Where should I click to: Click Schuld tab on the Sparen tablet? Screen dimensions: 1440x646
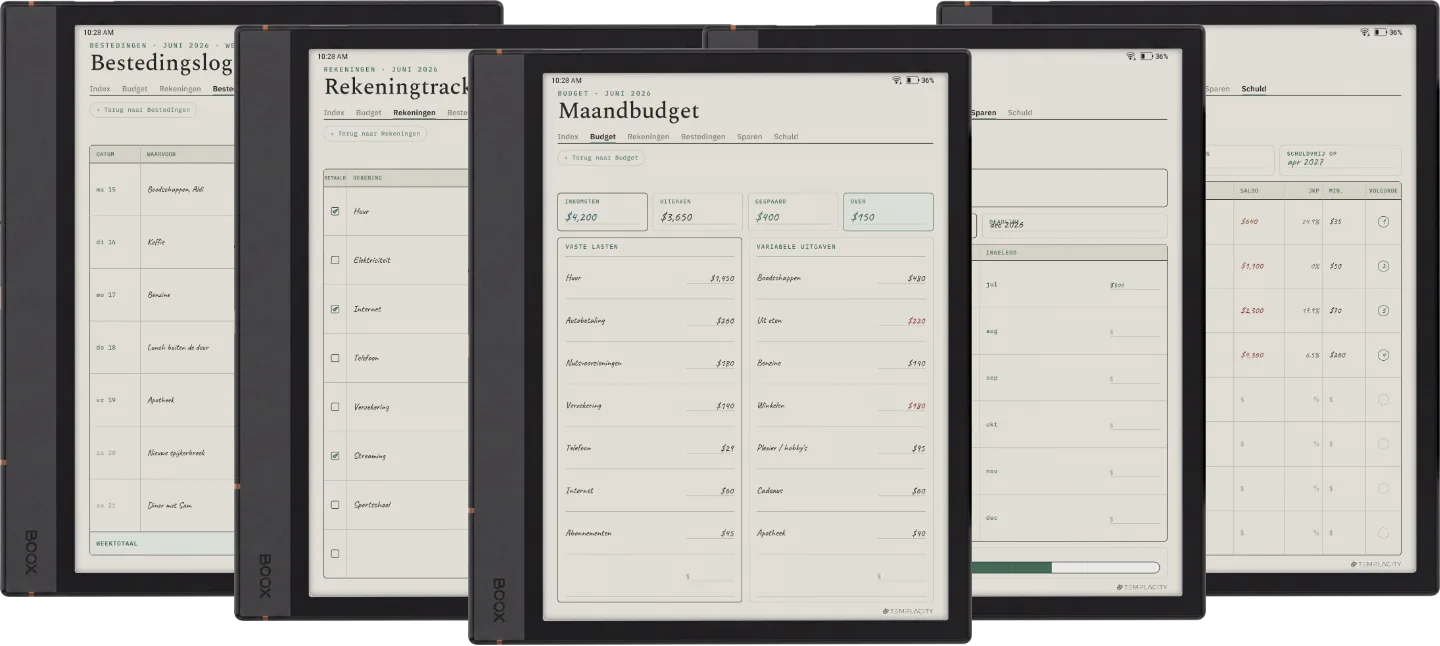1020,112
